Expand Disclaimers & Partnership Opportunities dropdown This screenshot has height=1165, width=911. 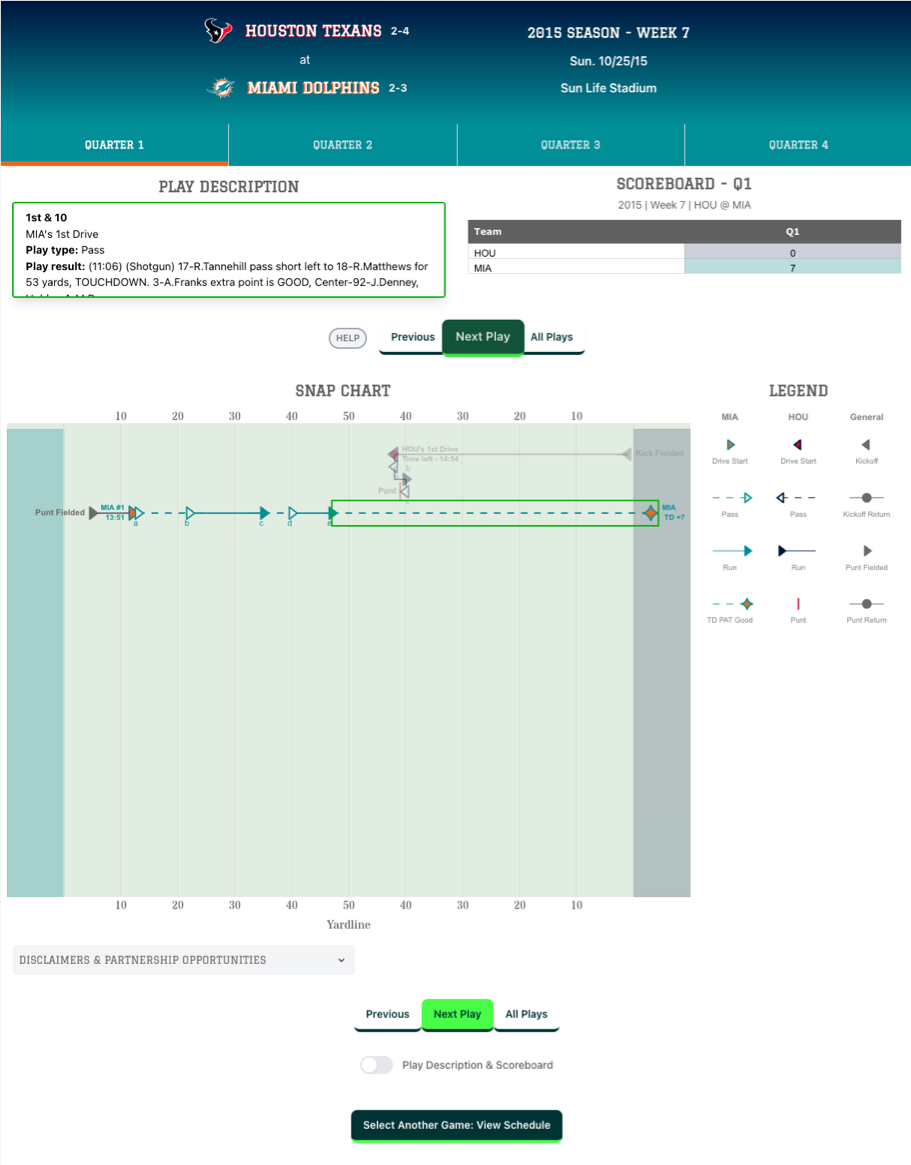tap(184, 960)
